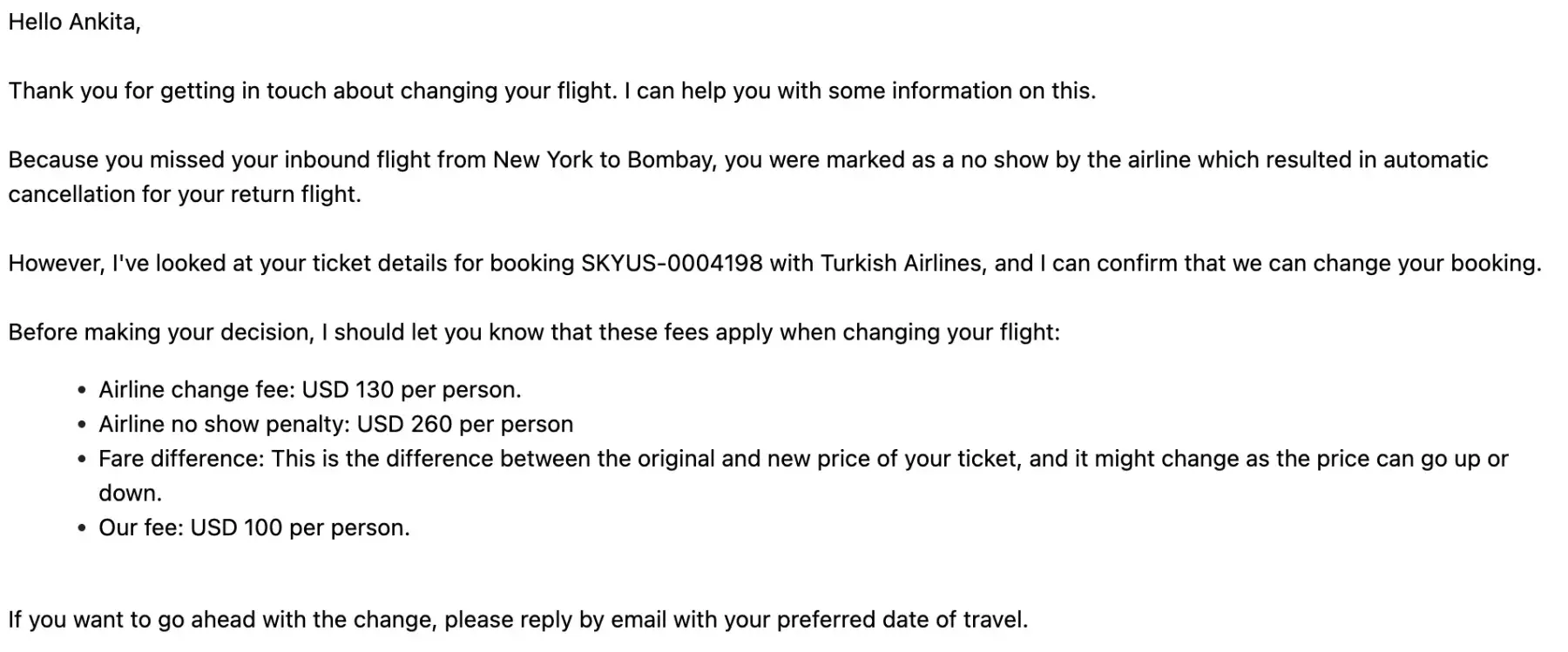The image size is (1568, 652).
Task: Click the "Airline no show penalty" bullet text
Action: 223,425
